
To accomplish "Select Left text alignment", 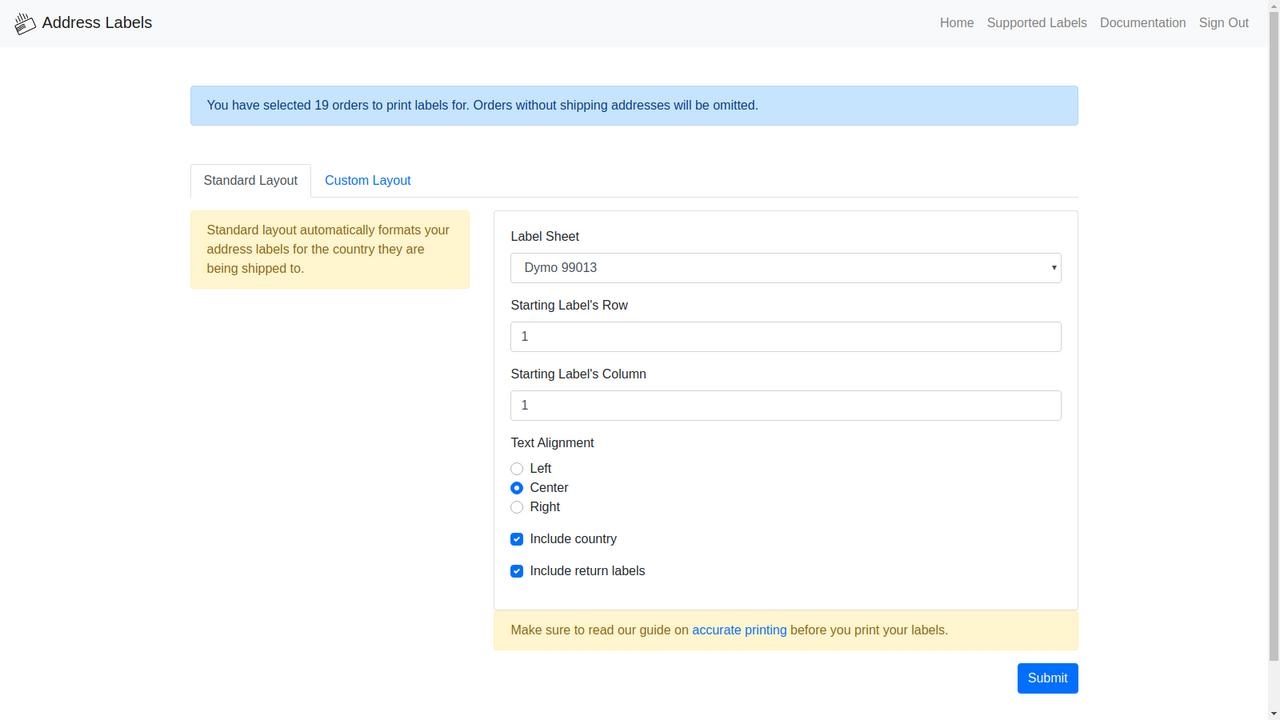I will 517,469.
